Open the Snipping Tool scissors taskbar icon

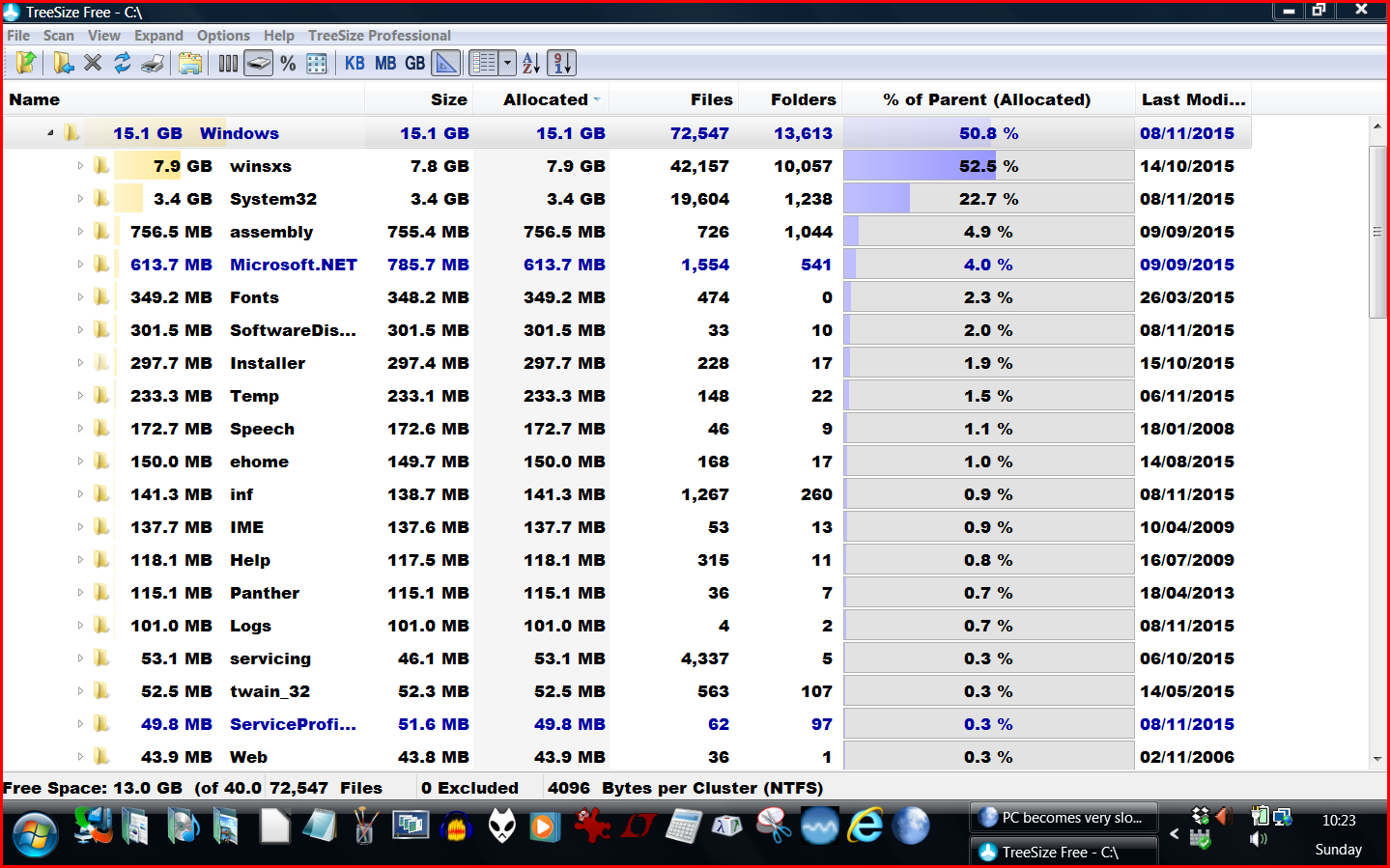(774, 826)
